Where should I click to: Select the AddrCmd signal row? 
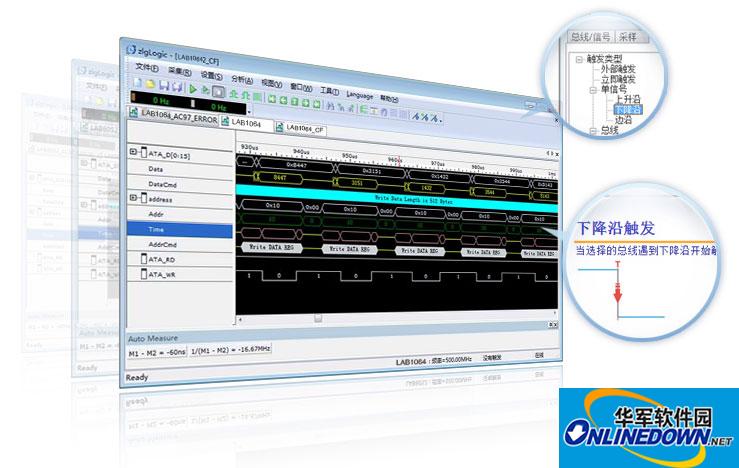[x=181, y=245]
